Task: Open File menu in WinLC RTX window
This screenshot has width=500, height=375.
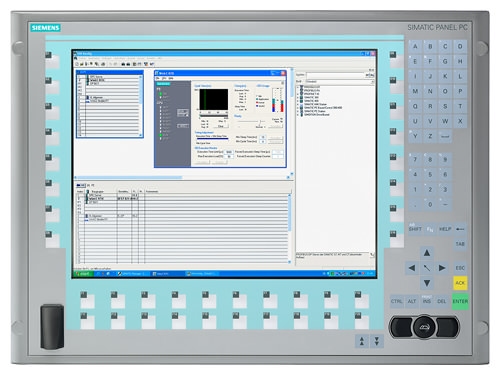Action: pos(158,78)
